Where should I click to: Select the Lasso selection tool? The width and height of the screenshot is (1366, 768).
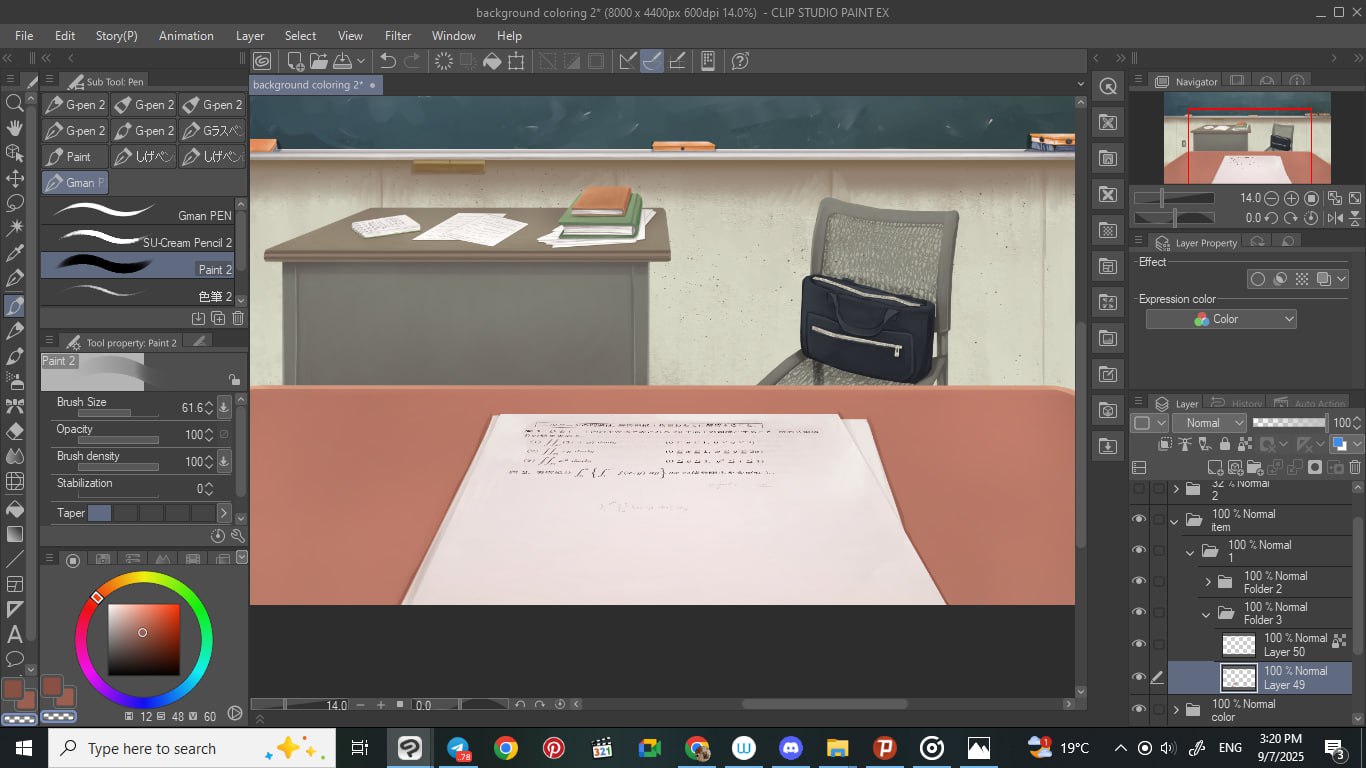15,203
